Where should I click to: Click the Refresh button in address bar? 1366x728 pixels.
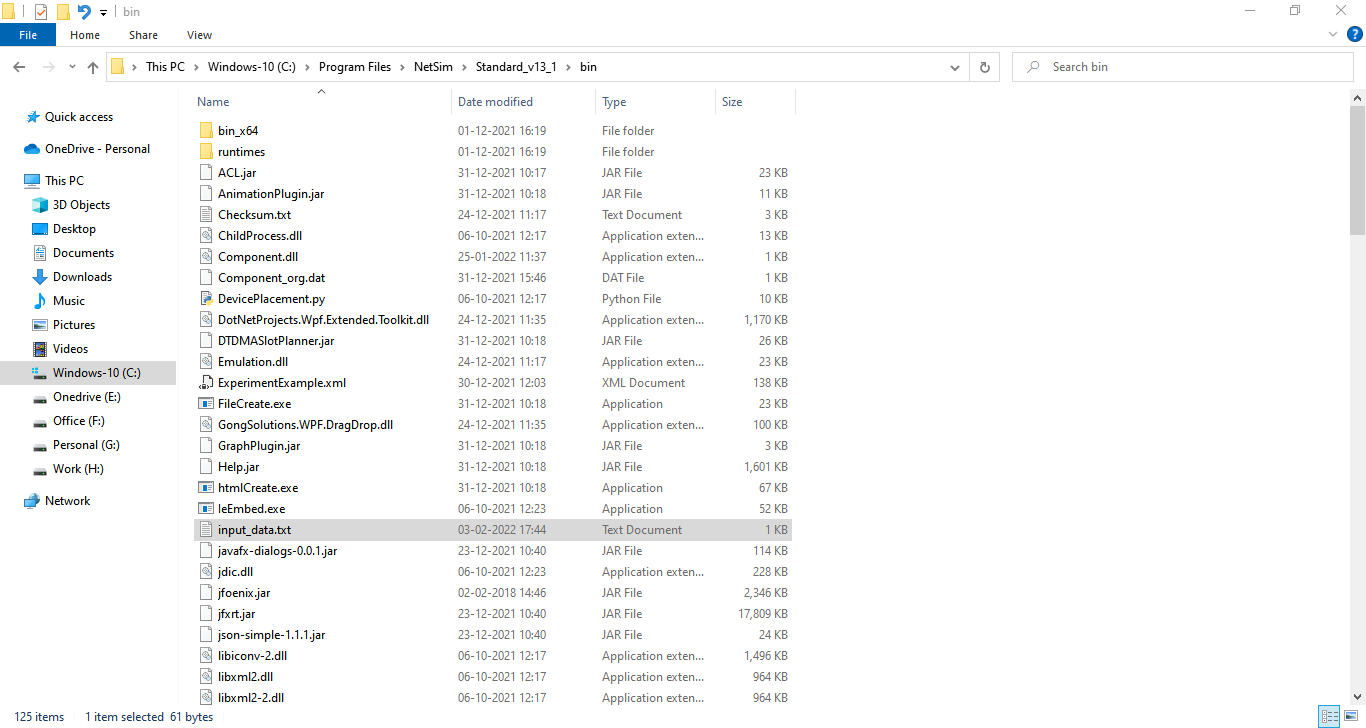coord(985,67)
